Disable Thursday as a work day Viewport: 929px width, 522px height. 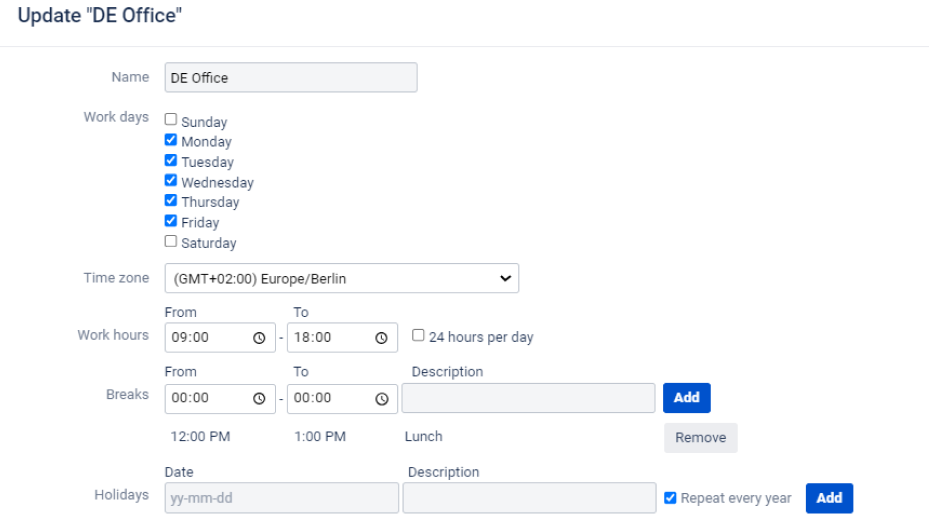click(171, 201)
